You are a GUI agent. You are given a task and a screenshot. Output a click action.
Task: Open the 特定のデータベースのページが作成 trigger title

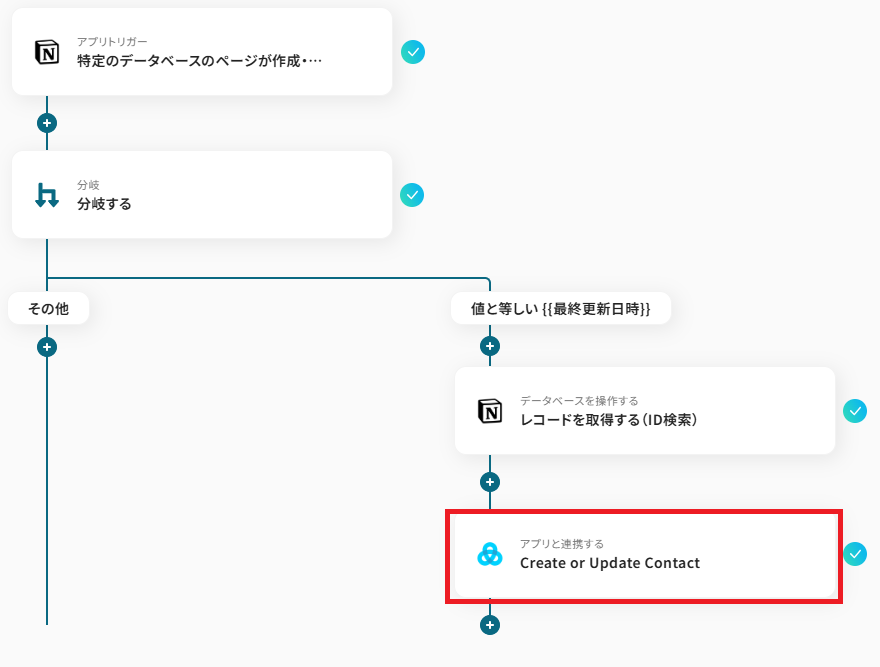point(200,60)
